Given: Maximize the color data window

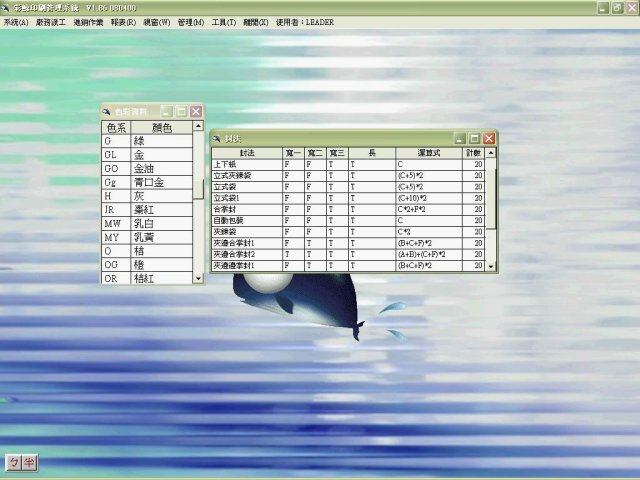Looking at the screenshot, I should 182,112.
